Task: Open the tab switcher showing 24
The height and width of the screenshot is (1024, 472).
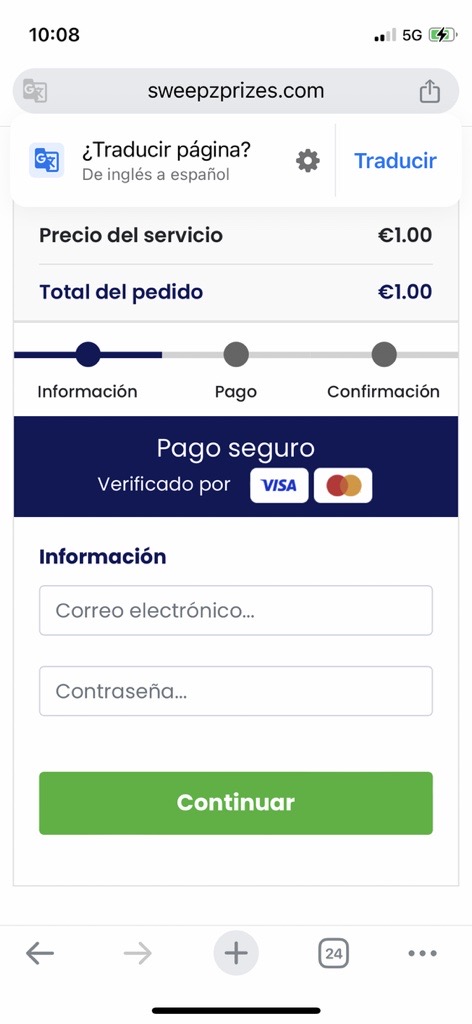Action: point(334,953)
